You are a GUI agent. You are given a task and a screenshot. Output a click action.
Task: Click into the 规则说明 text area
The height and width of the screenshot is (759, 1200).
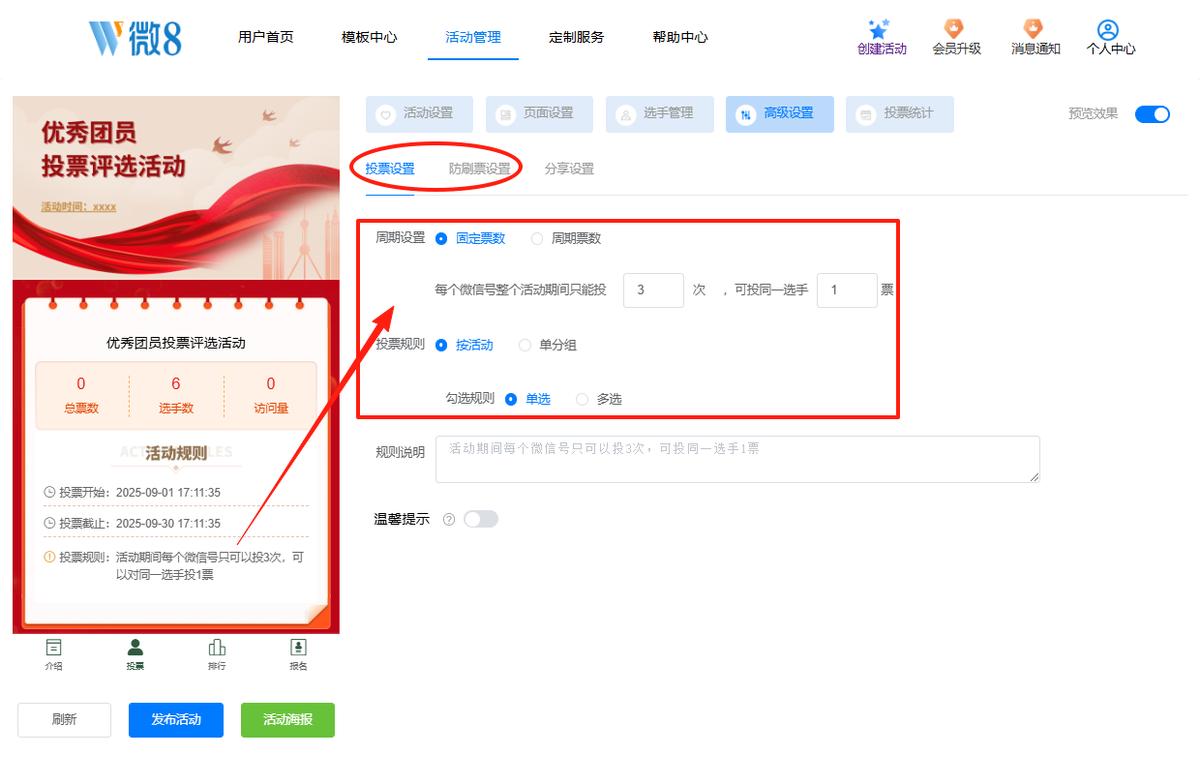(738, 459)
